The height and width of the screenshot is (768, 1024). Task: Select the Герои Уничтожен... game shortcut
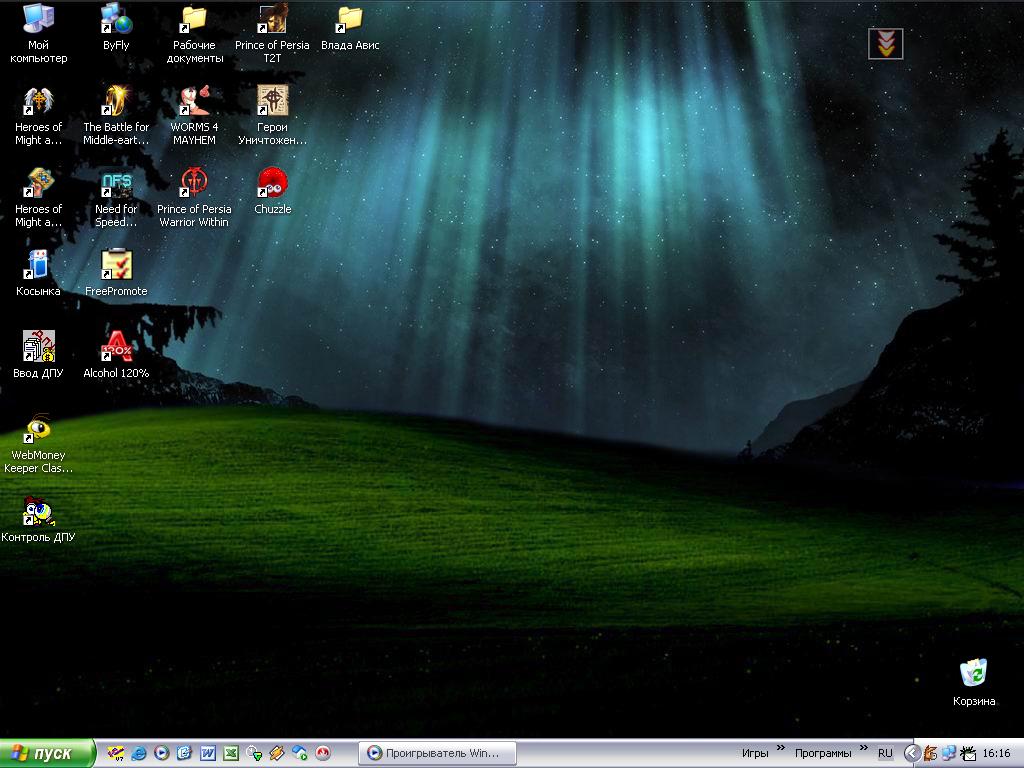click(272, 115)
